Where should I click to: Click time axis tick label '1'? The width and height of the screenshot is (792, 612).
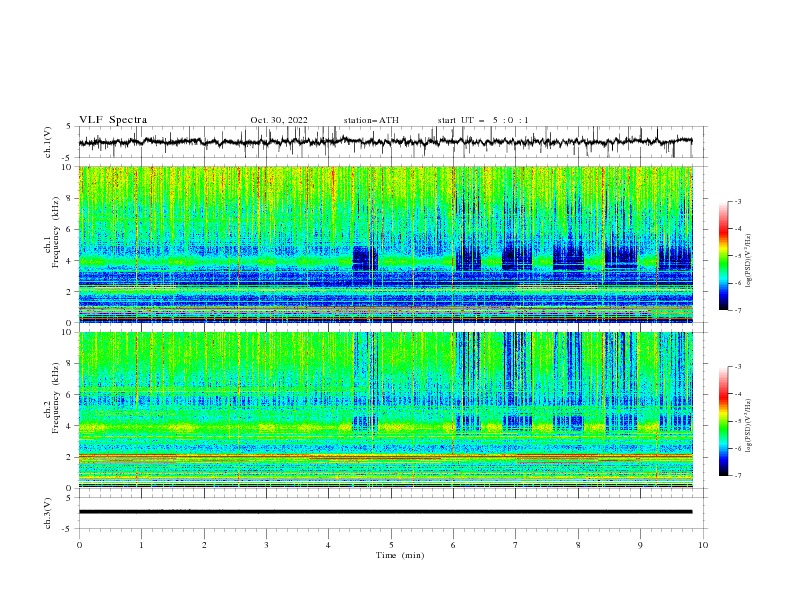(141, 545)
